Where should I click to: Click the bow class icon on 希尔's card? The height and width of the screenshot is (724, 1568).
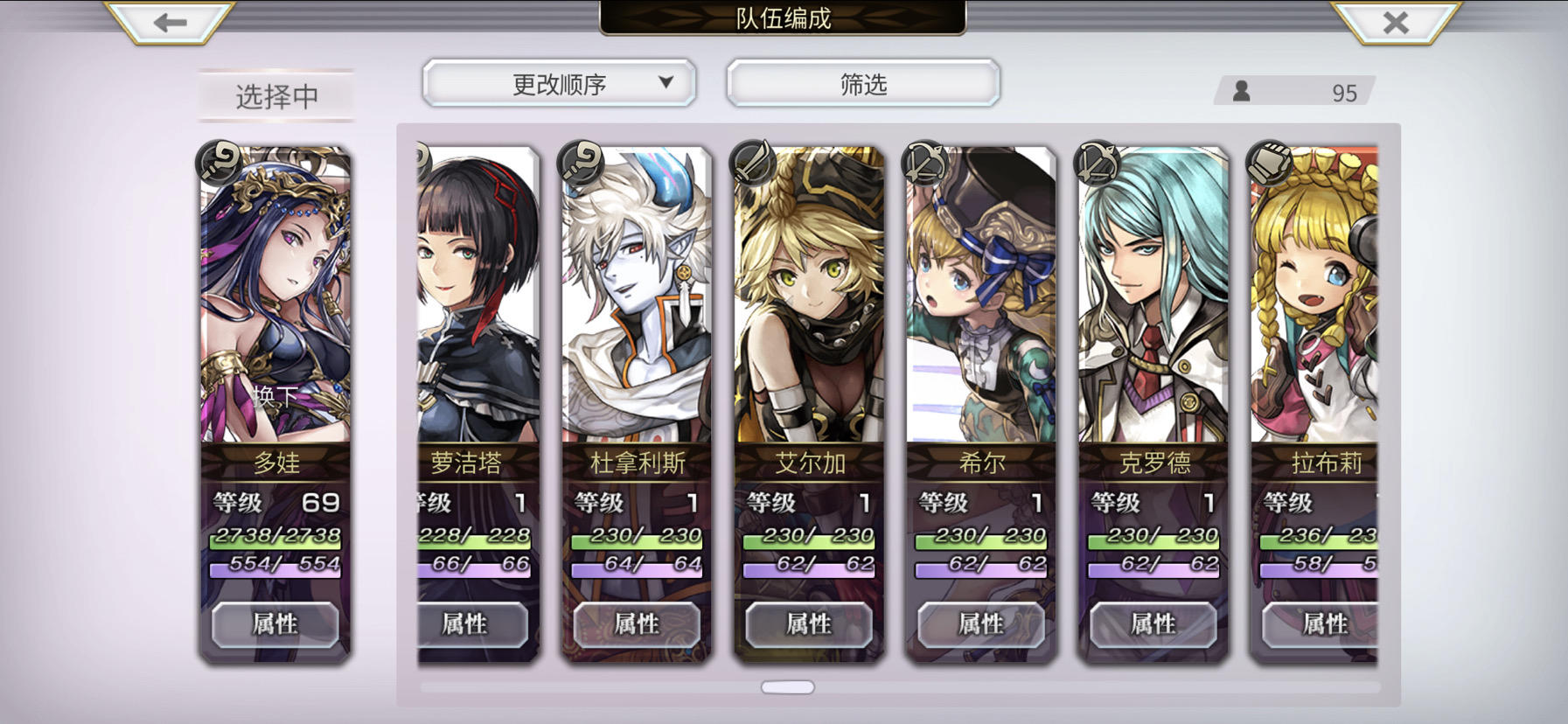tap(925, 161)
